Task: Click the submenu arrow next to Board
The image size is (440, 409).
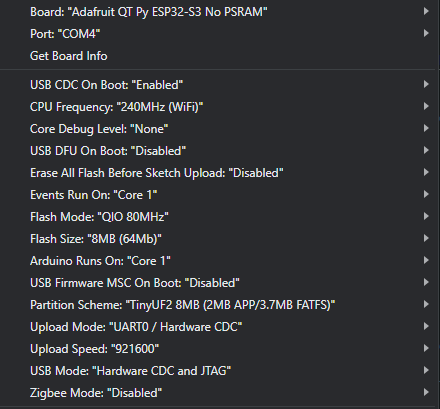Action: tap(426, 11)
